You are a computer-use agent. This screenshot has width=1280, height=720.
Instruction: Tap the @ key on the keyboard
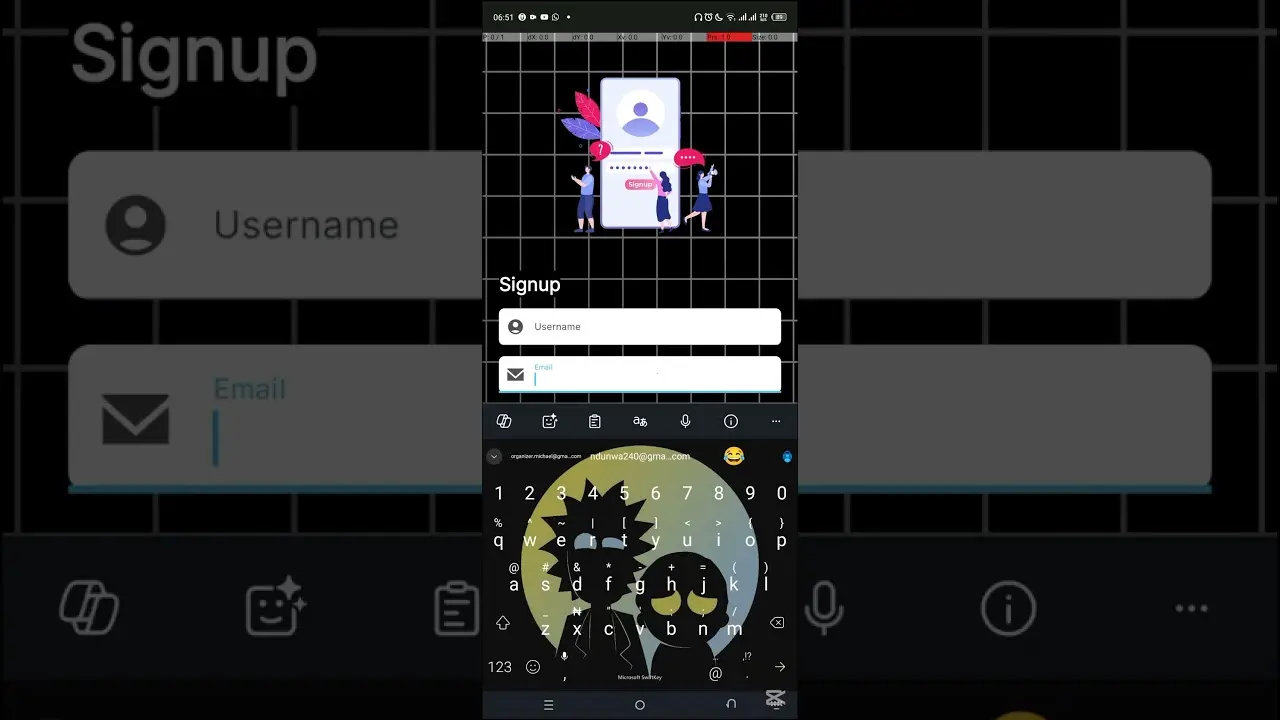click(715, 673)
